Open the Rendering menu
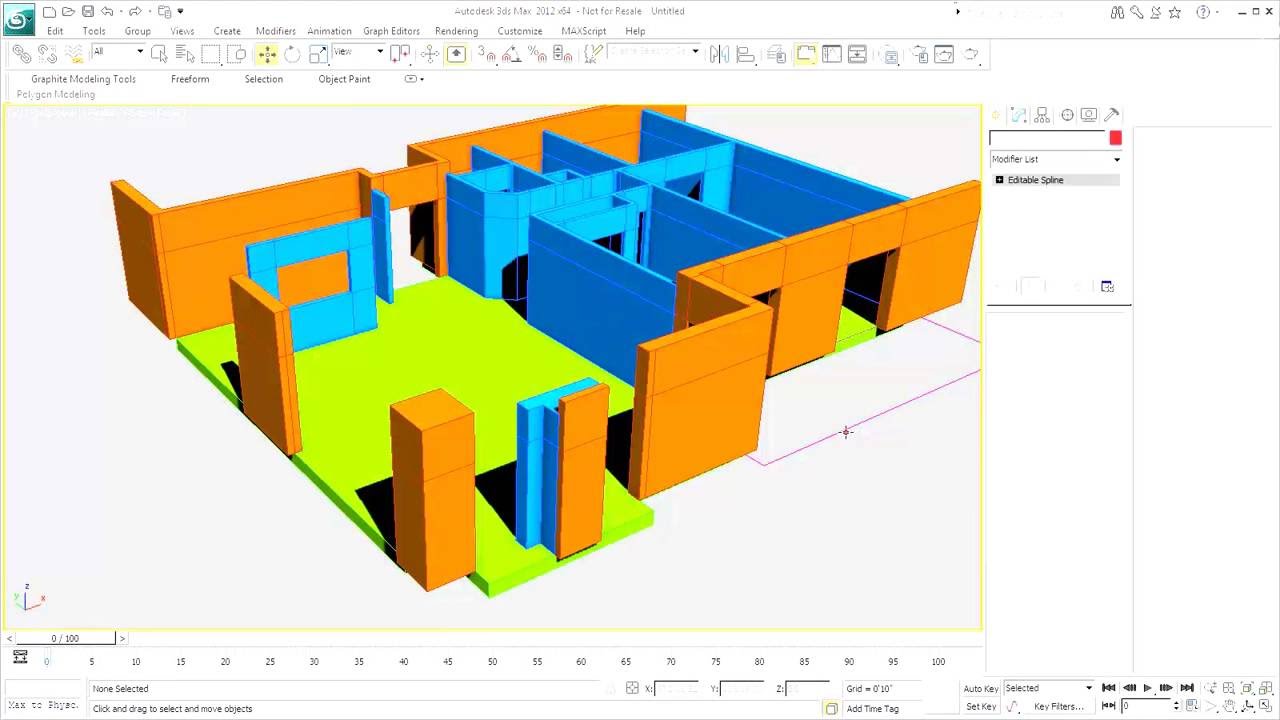Screen dimensions: 1280x720 [x=456, y=31]
